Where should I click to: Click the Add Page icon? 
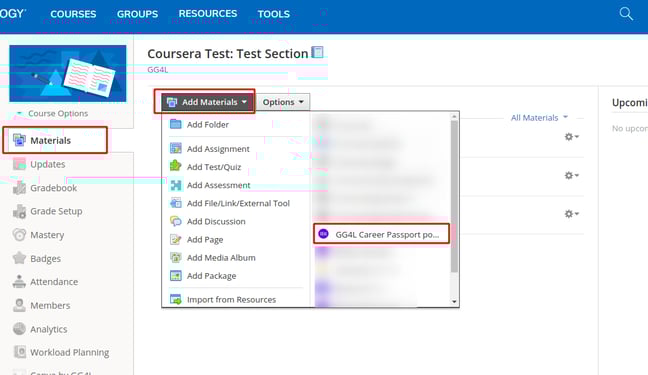point(176,239)
